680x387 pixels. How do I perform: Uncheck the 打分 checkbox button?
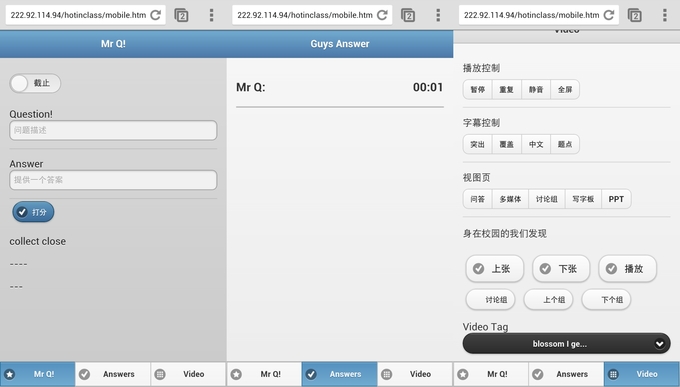[33, 212]
